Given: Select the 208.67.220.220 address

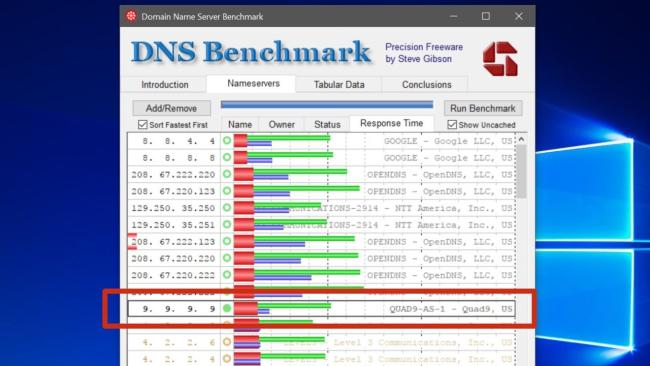Looking at the screenshot, I should [173, 258].
